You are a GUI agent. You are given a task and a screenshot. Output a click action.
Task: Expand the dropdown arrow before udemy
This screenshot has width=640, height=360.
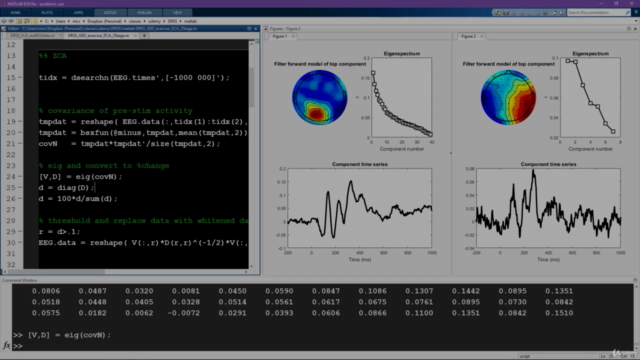pyautogui.click(x=144, y=21)
